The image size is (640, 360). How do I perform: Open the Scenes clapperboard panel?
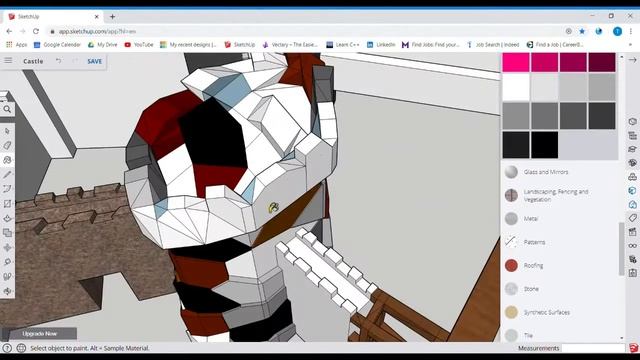[632, 232]
